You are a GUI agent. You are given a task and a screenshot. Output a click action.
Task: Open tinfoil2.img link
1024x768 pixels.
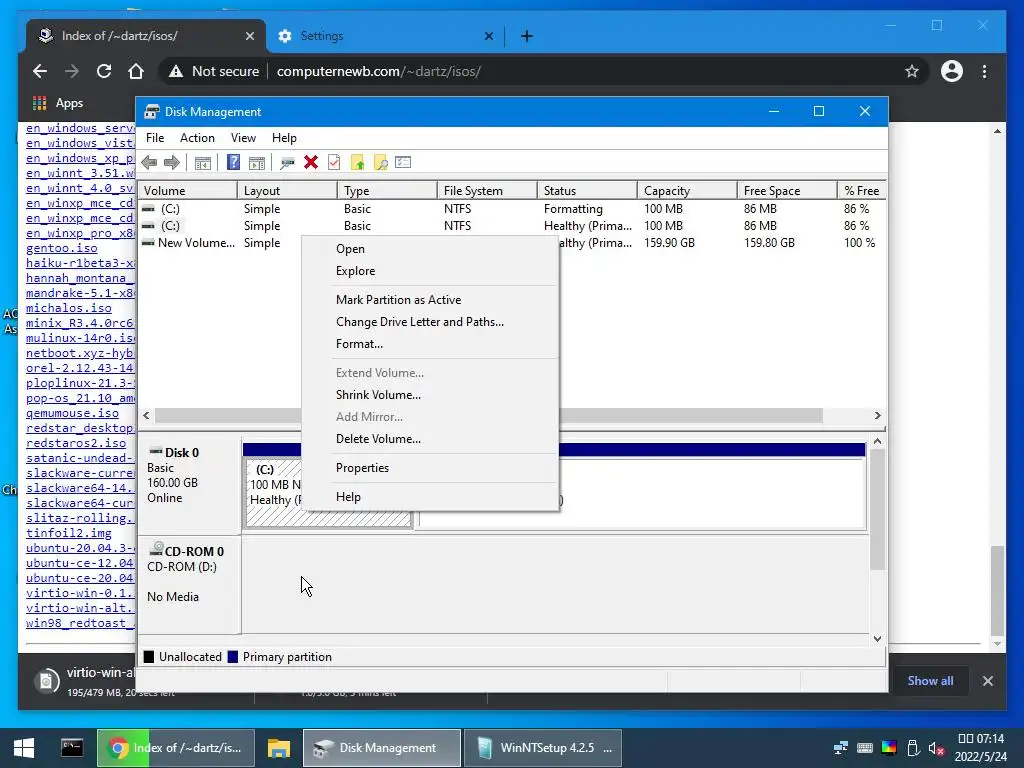click(x=69, y=534)
